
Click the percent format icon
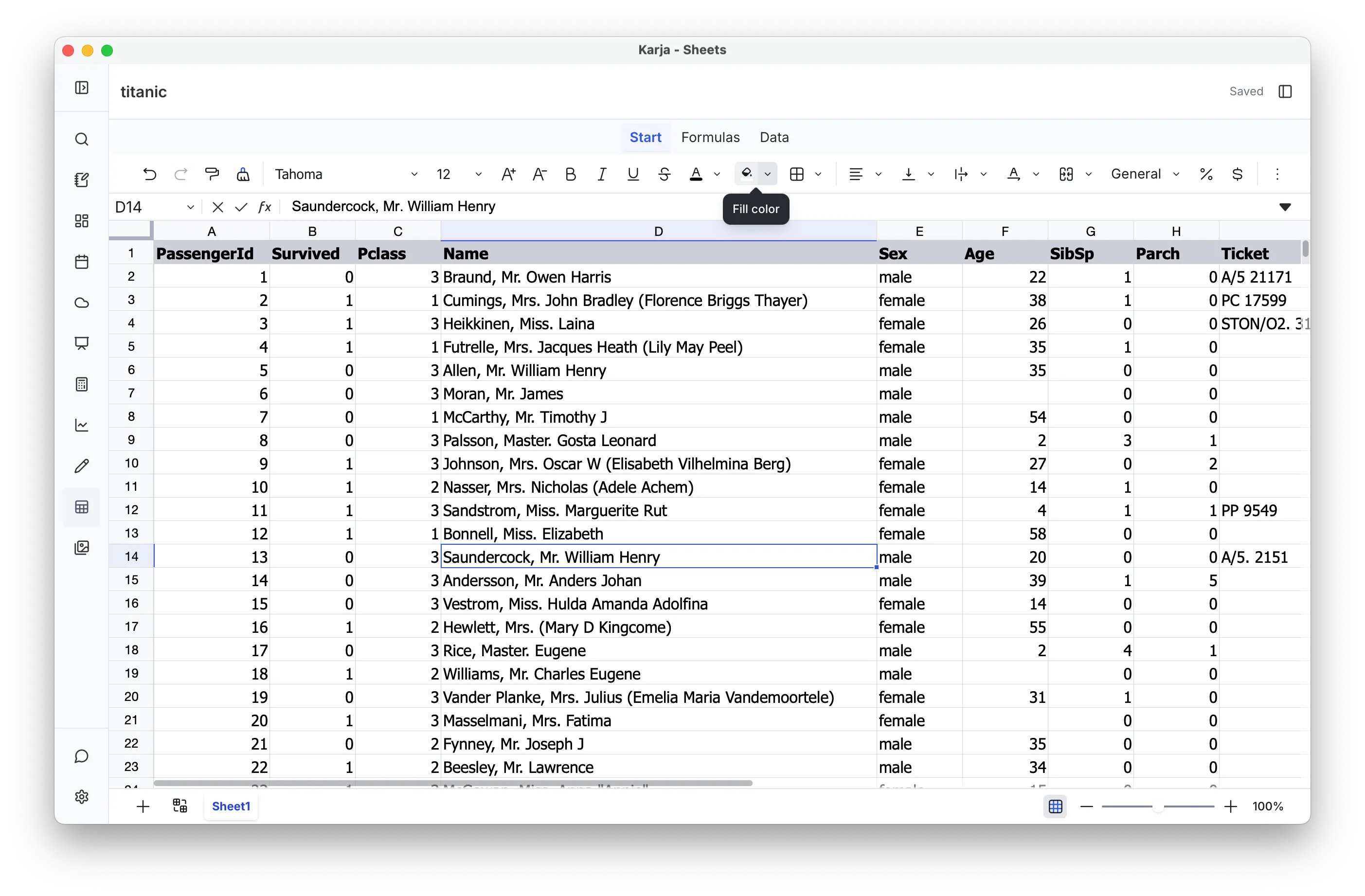coord(1206,174)
